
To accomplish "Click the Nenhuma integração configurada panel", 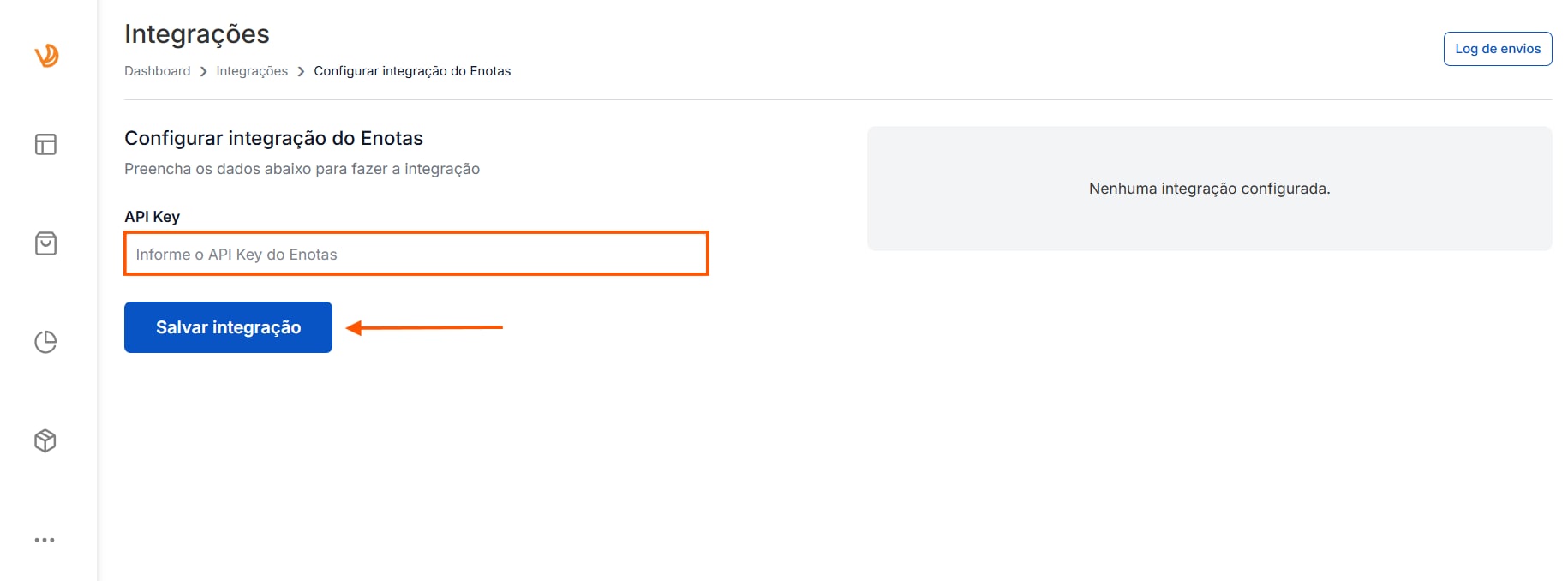I will pos(1209,189).
